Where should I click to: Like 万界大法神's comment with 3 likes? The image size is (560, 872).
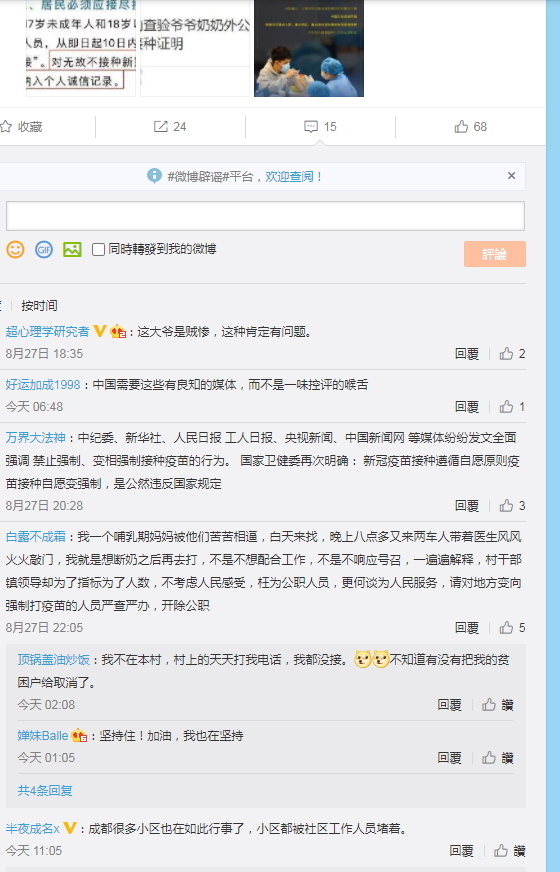tap(512, 506)
